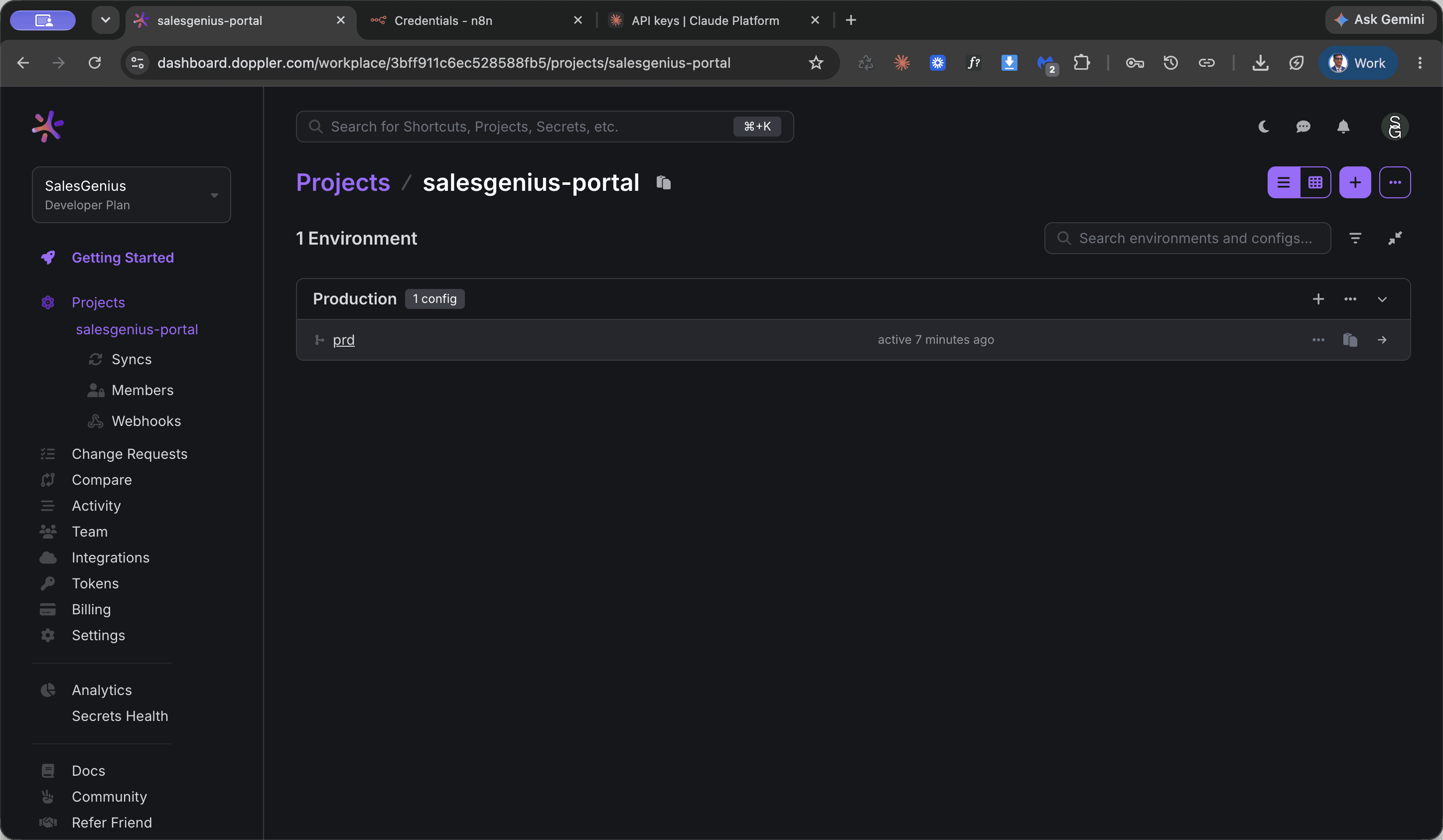This screenshot has width=1443, height=840.
Task: Go back in browser history
Action: pos(23,63)
